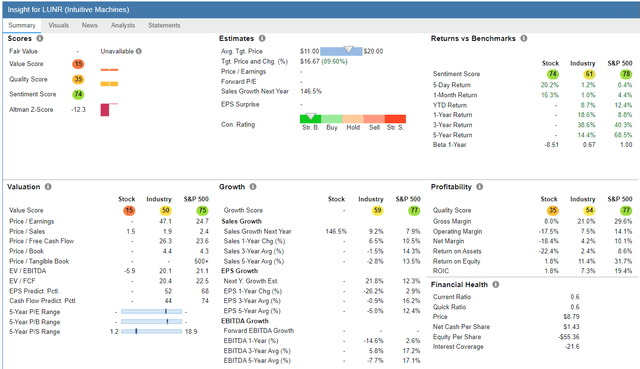This screenshot has width=640, height=369.
Task: Click the S&P 500 Quality Score 77 badge
Action: (626, 210)
